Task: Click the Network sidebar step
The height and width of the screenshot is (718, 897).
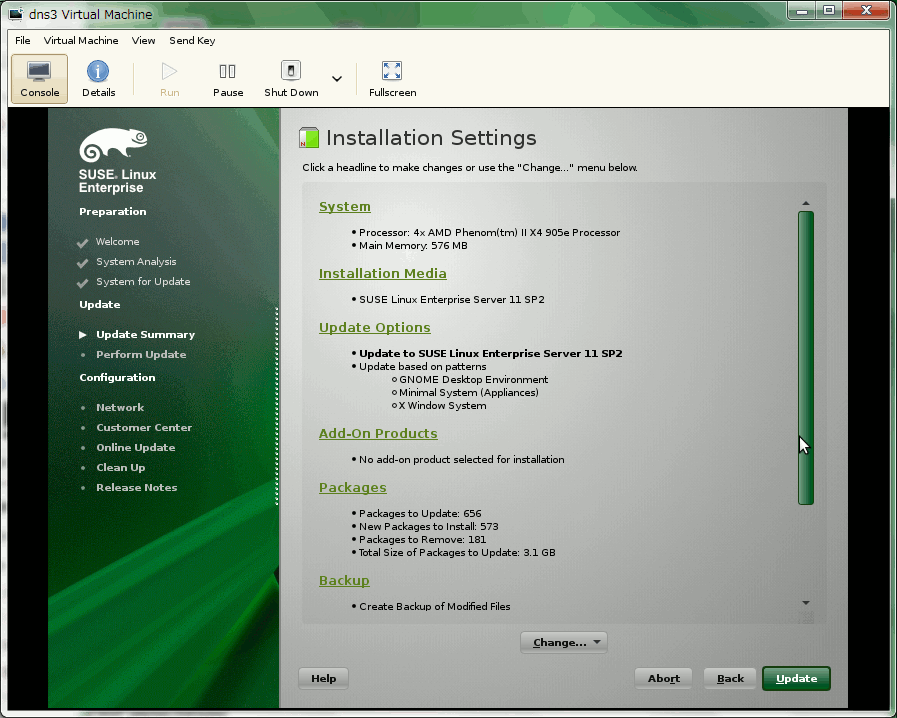Action: coord(120,407)
